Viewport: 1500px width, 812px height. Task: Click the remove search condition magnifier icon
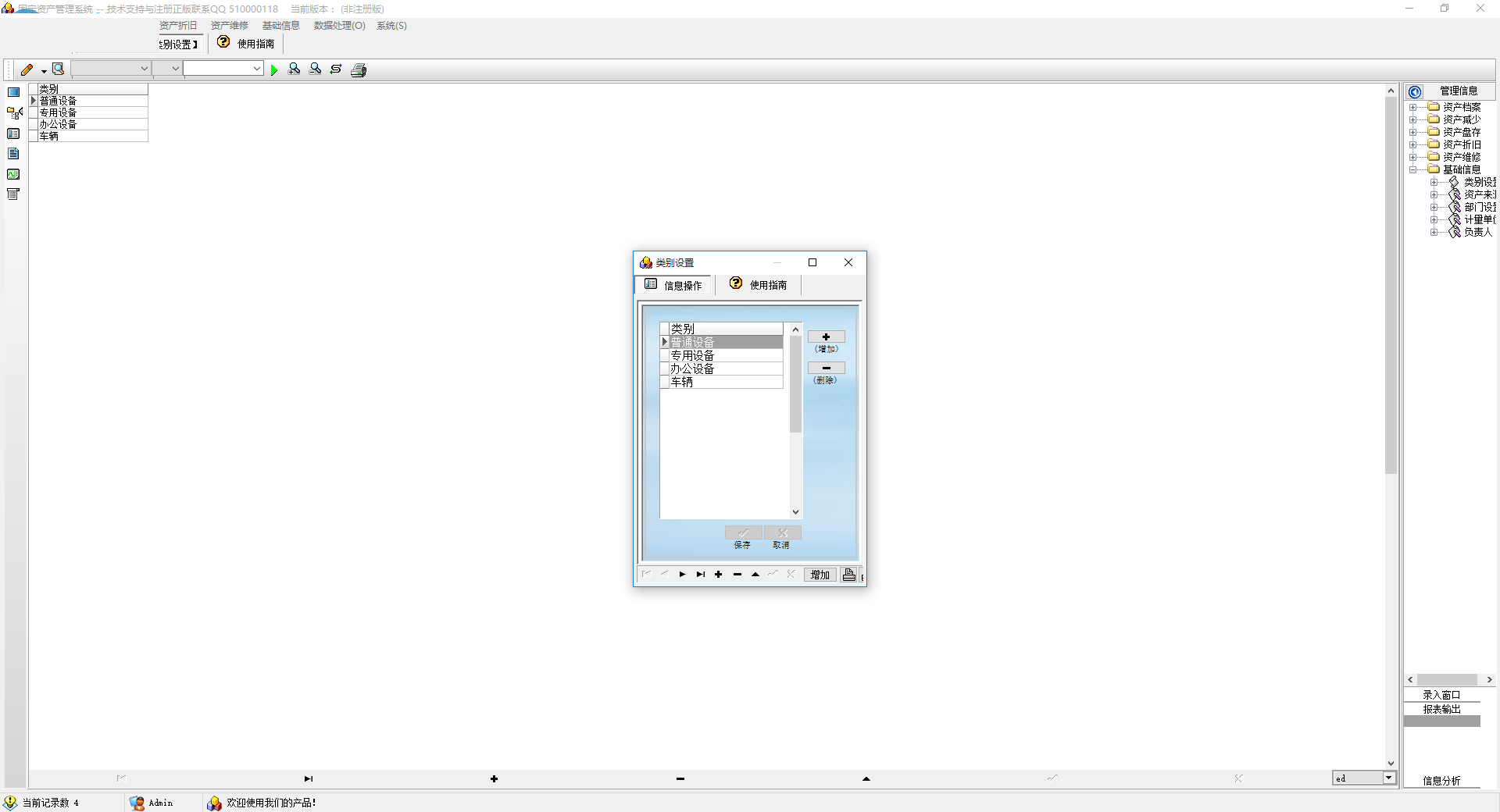click(315, 69)
